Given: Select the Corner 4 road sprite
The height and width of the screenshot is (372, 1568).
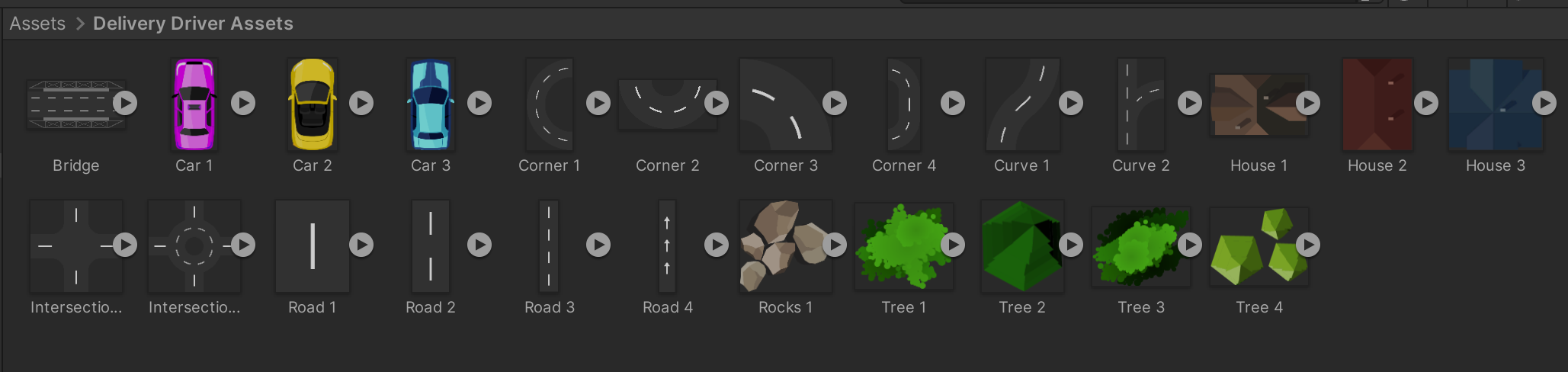Looking at the screenshot, I should coord(904,104).
